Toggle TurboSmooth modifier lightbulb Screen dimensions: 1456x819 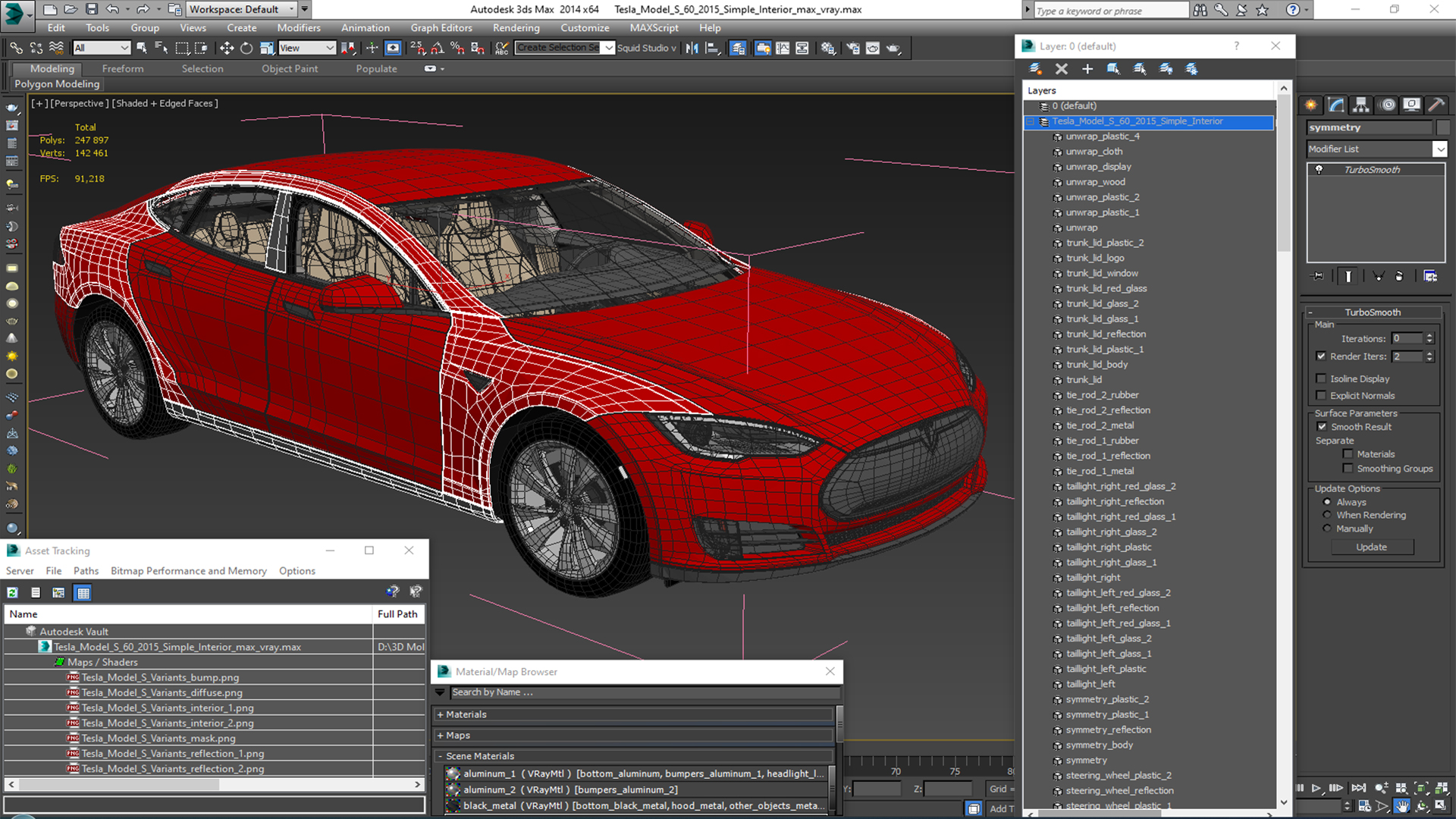[1319, 170]
